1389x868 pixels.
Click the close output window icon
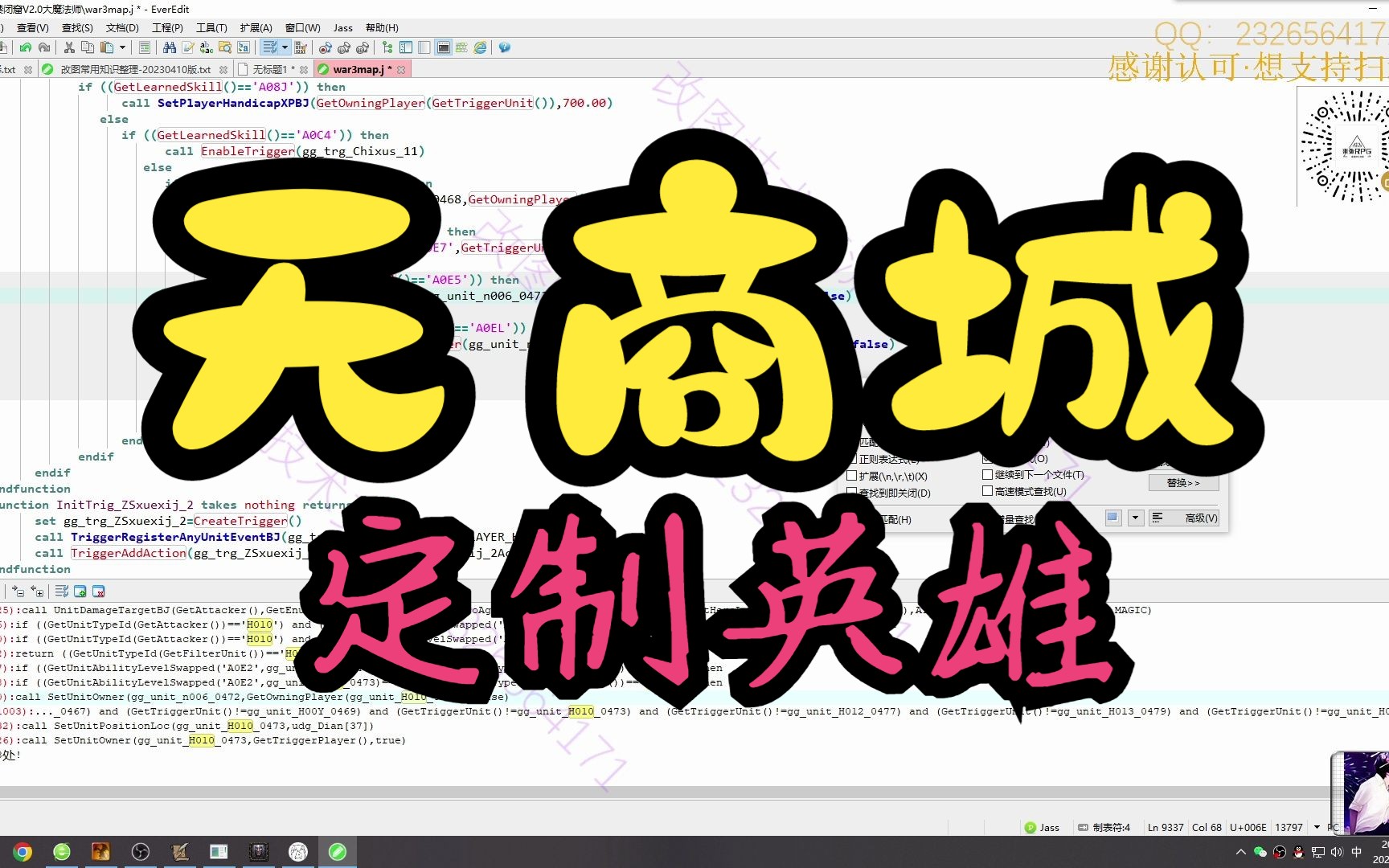(99, 592)
